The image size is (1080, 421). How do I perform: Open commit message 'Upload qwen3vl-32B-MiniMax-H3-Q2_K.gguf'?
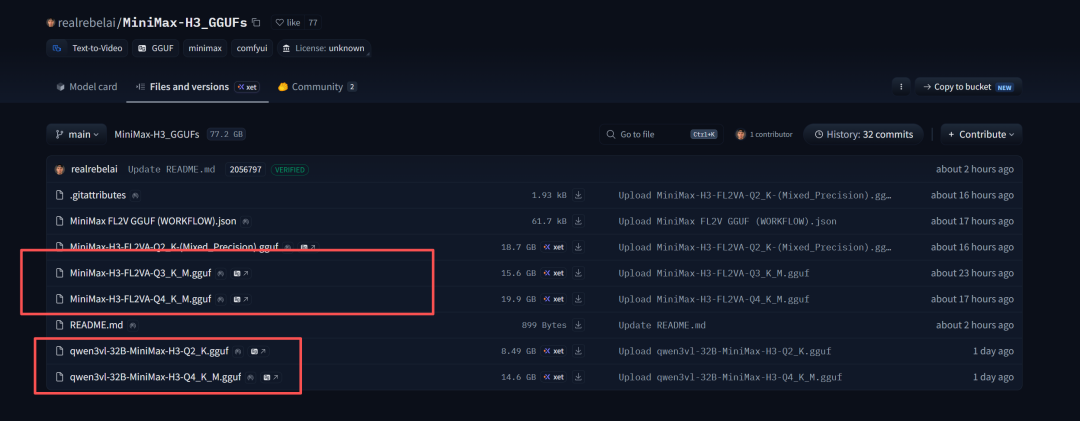tap(725, 351)
